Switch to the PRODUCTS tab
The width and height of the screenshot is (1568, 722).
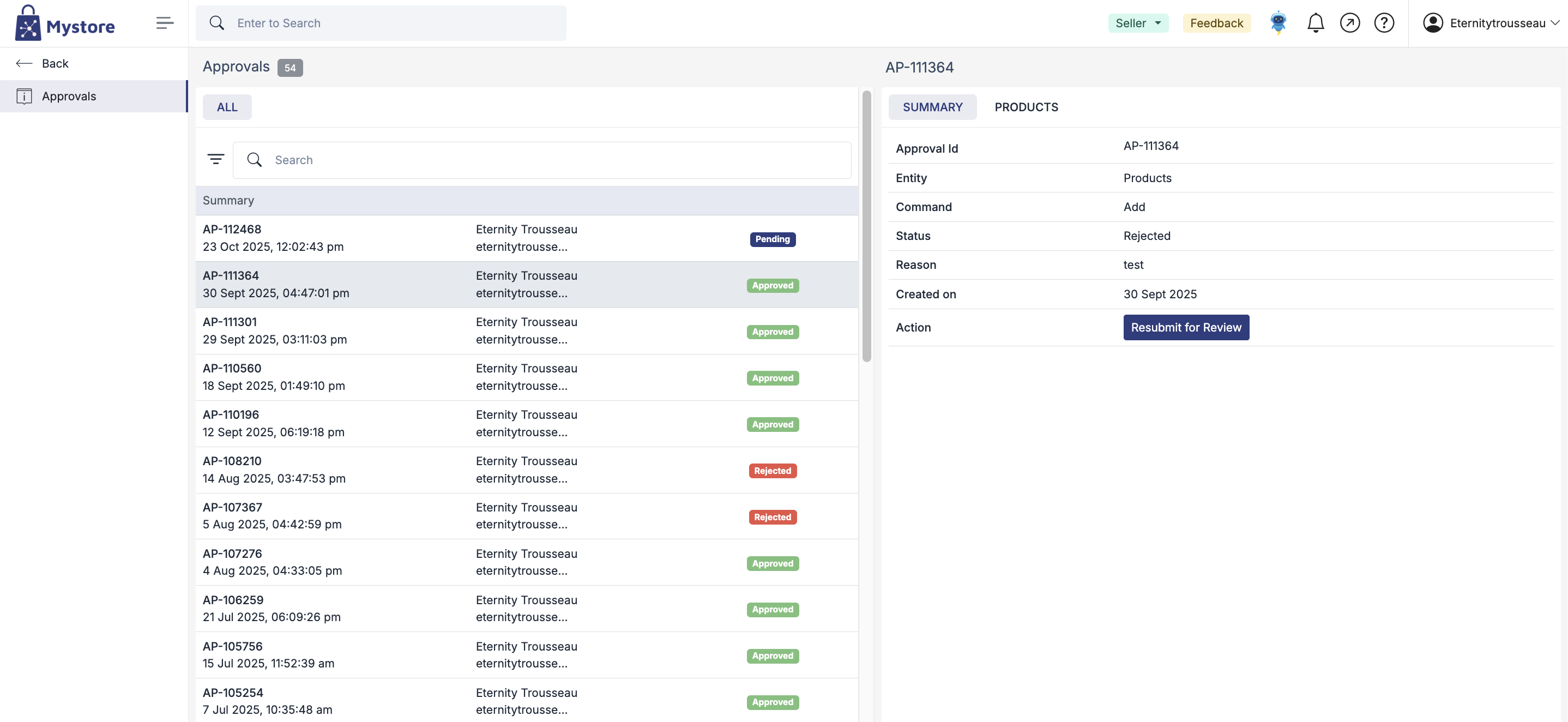point(1026,107)
